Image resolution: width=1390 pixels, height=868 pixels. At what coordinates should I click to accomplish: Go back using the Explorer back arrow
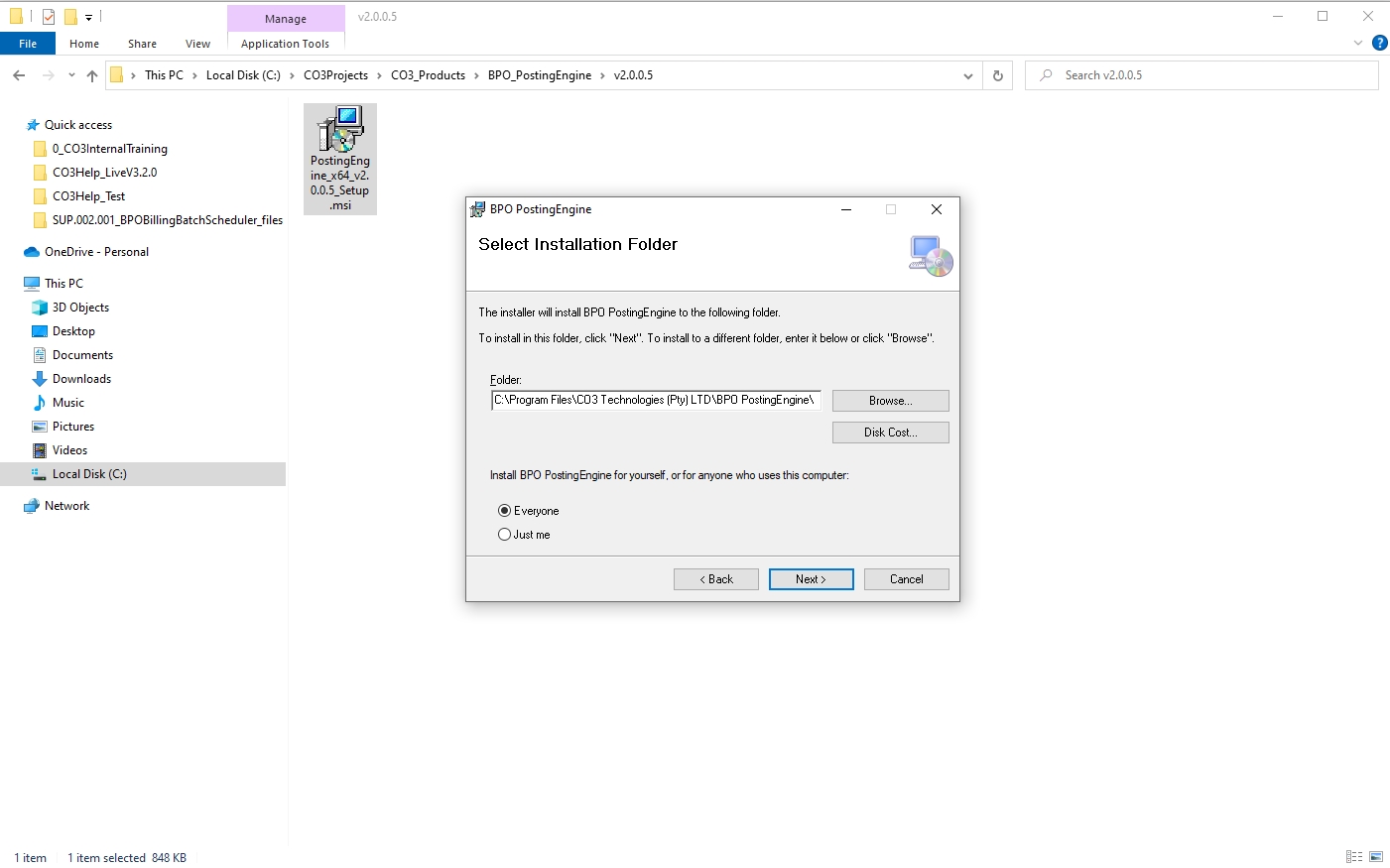pyautogui.click(x=19, y=75)
